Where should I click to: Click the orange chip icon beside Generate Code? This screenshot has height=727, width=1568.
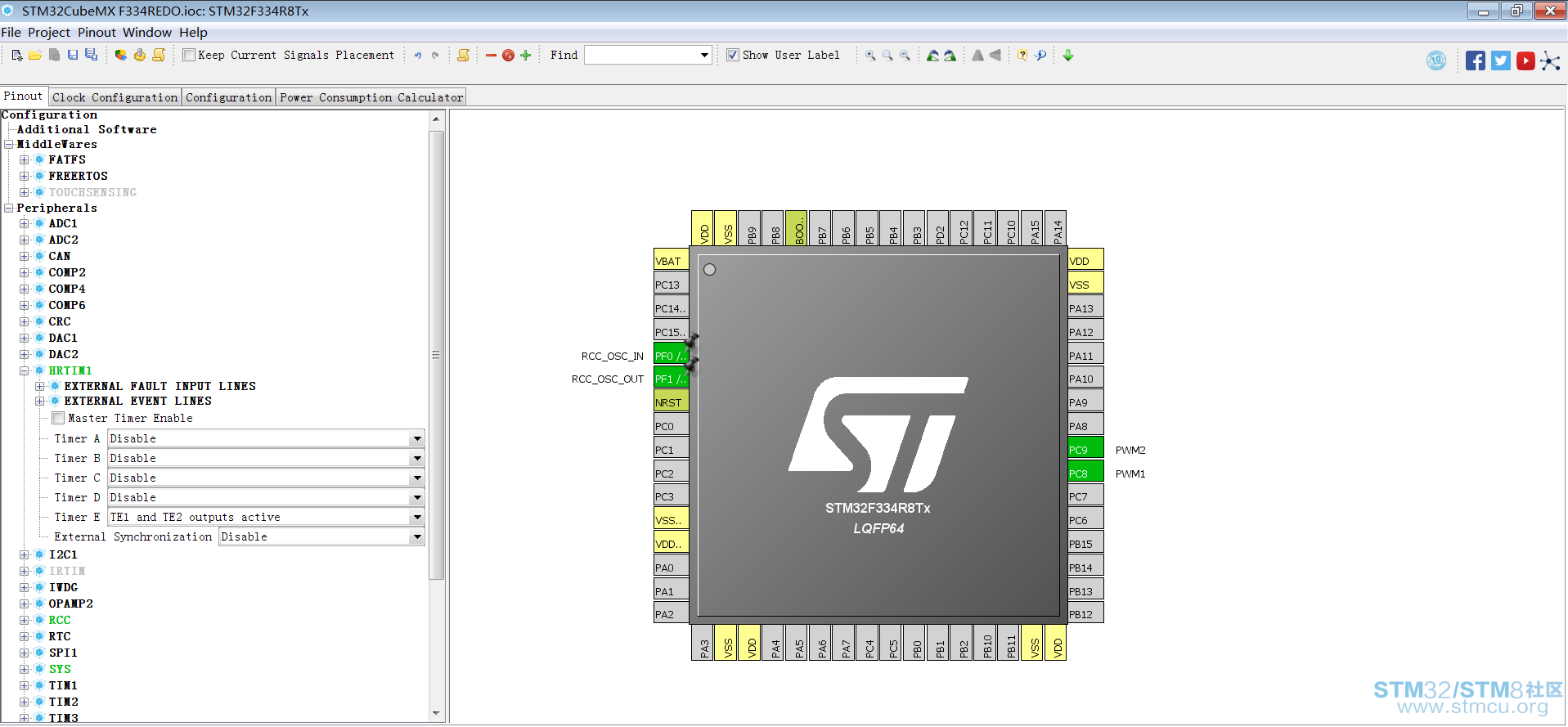140,56
